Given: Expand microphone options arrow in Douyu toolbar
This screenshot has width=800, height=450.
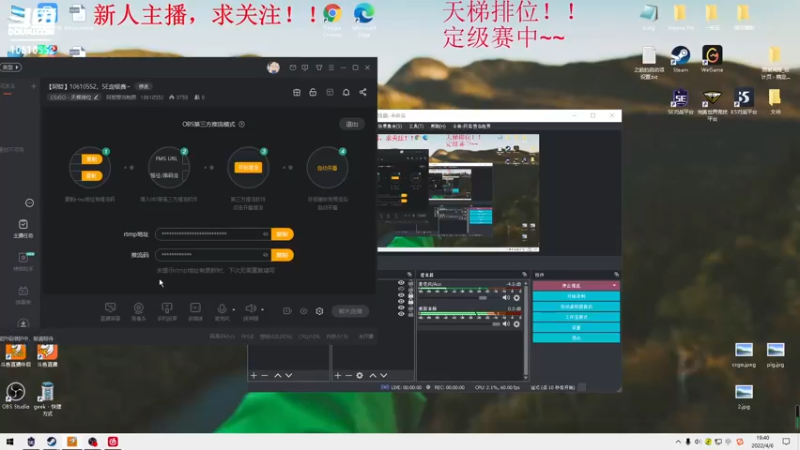Looking at the screenshot, I should click(234, 309).
